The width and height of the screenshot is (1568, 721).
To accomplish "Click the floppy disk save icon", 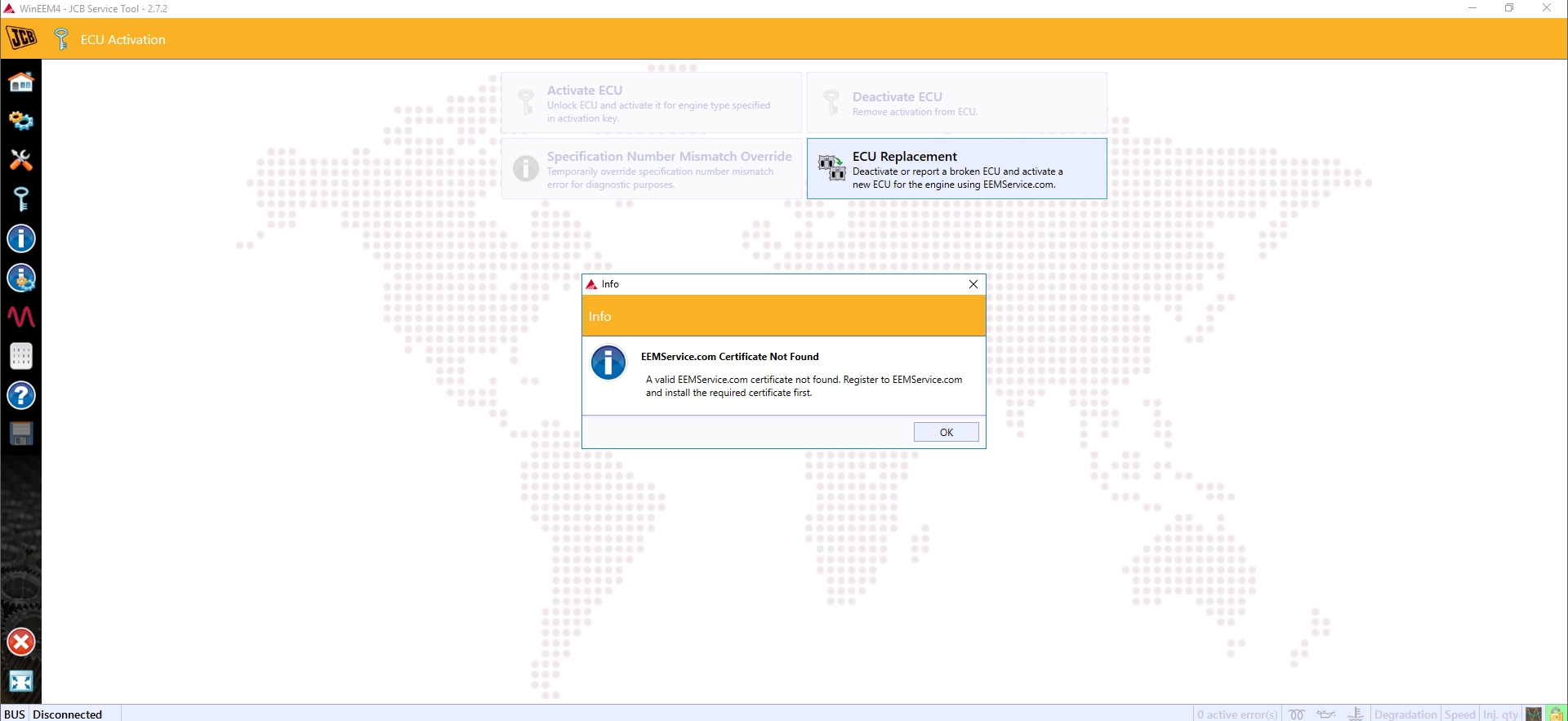I will click(x=21, y=434).
